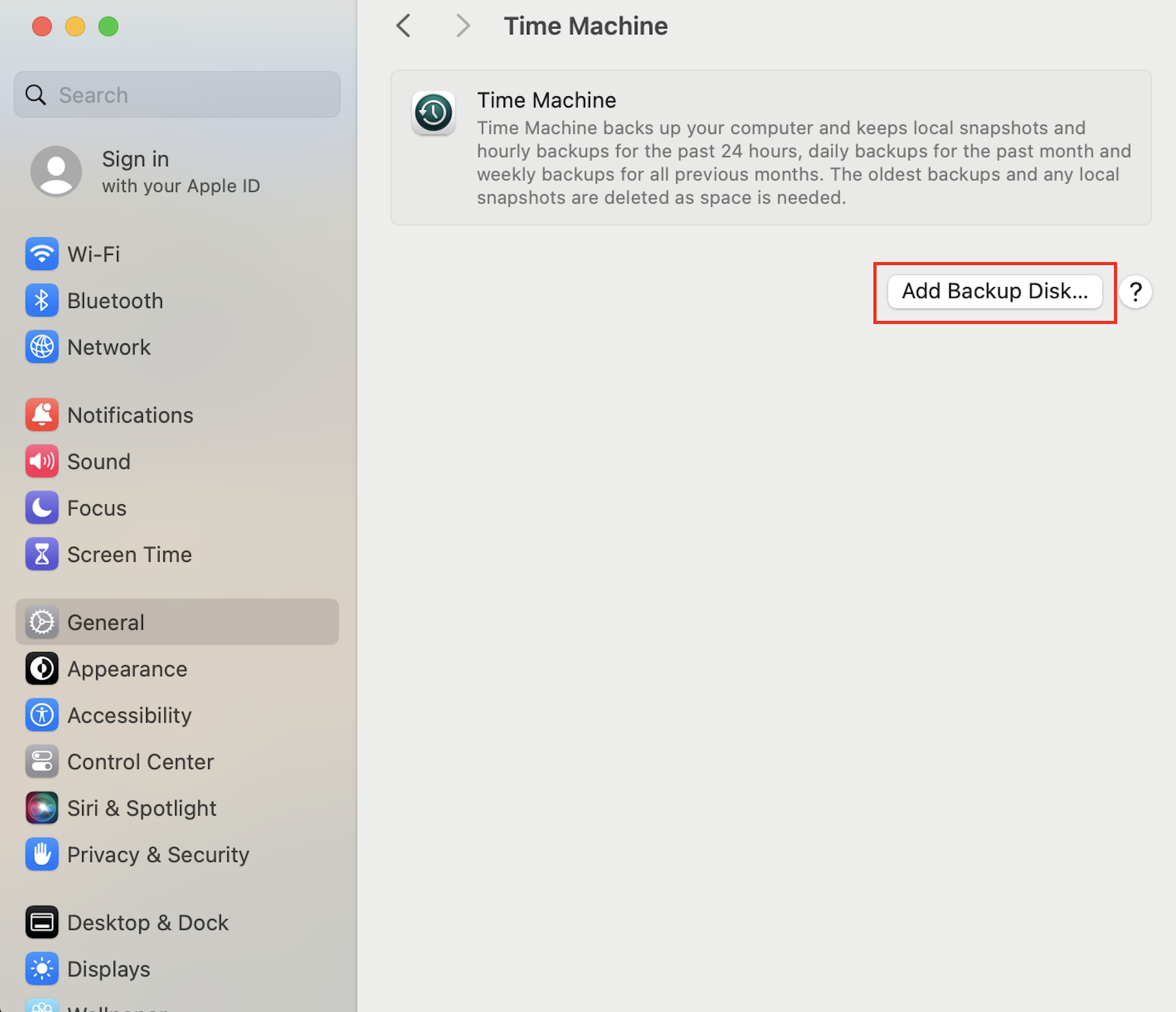Open Wi-Fi settings icon
Screen dimensions: 1176x1012
click(x=41, y=254)
